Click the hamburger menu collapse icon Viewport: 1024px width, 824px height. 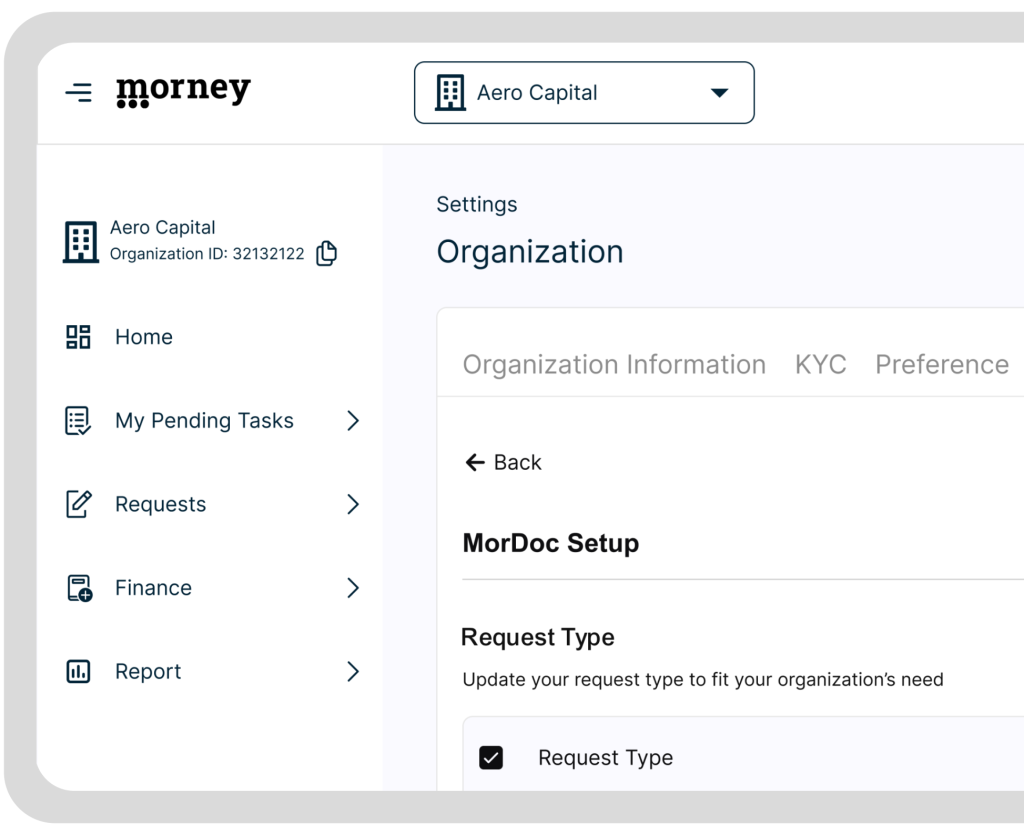[78, 93]
